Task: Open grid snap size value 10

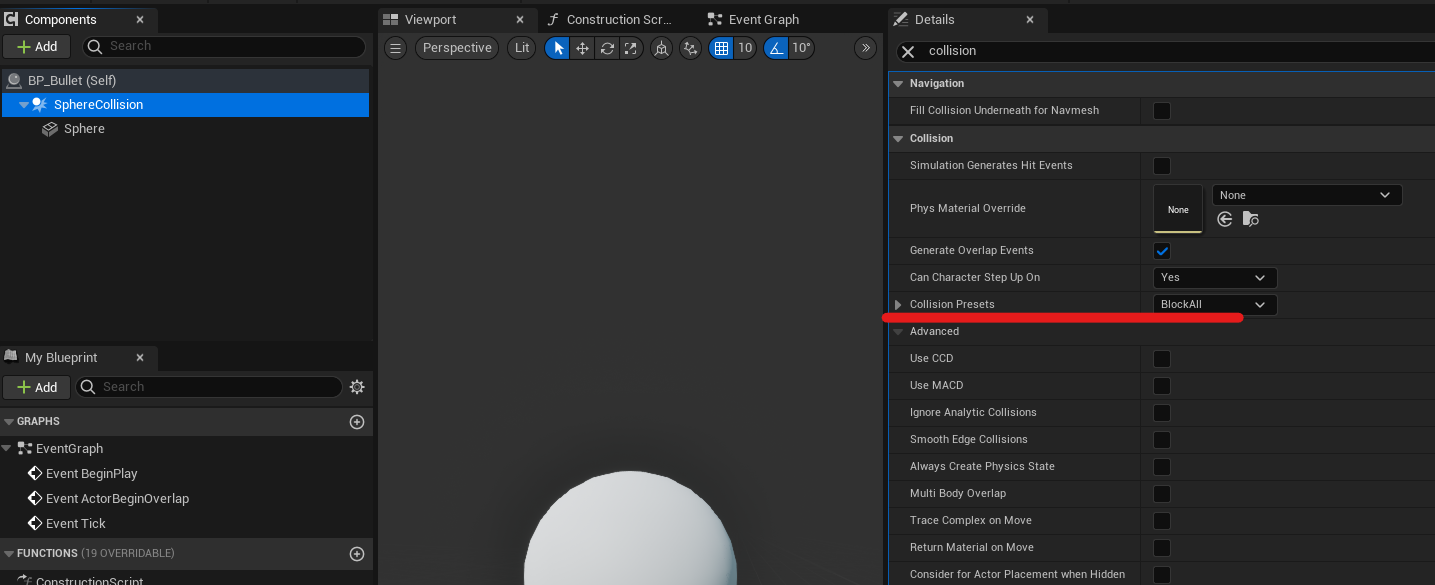Action: [x=745, y=48]
